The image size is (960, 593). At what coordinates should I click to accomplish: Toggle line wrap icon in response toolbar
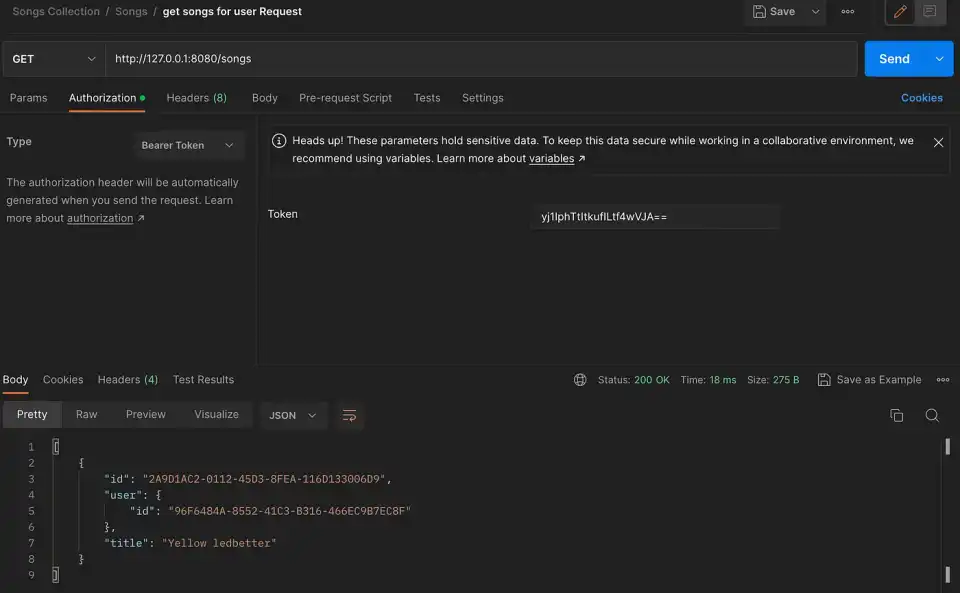pos(349,415)
